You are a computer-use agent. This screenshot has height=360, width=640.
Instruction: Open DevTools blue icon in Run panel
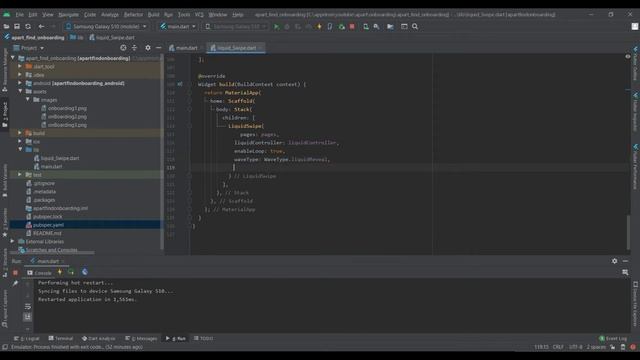[x=84, y=272]
